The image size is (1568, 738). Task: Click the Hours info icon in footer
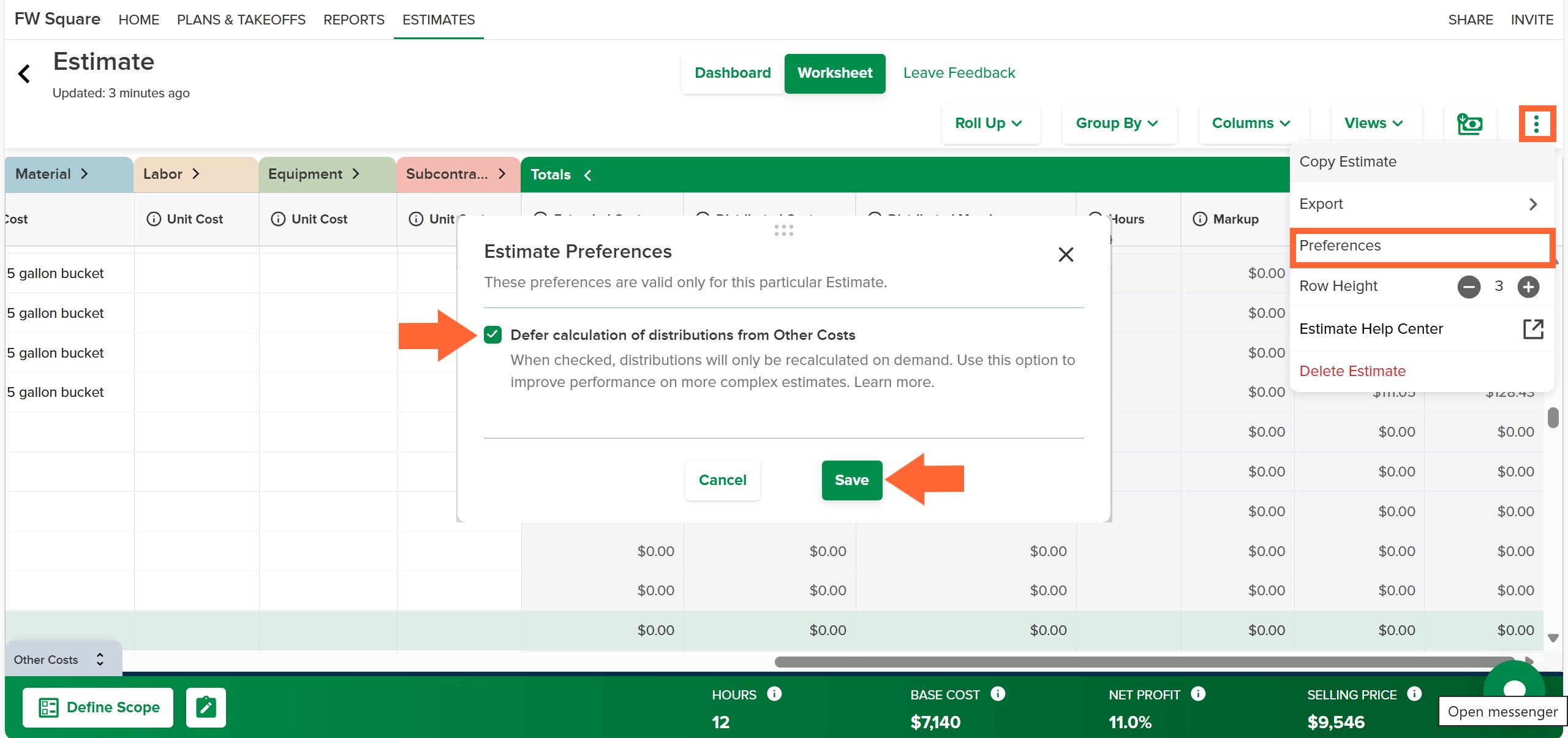[x=774, y=694]
